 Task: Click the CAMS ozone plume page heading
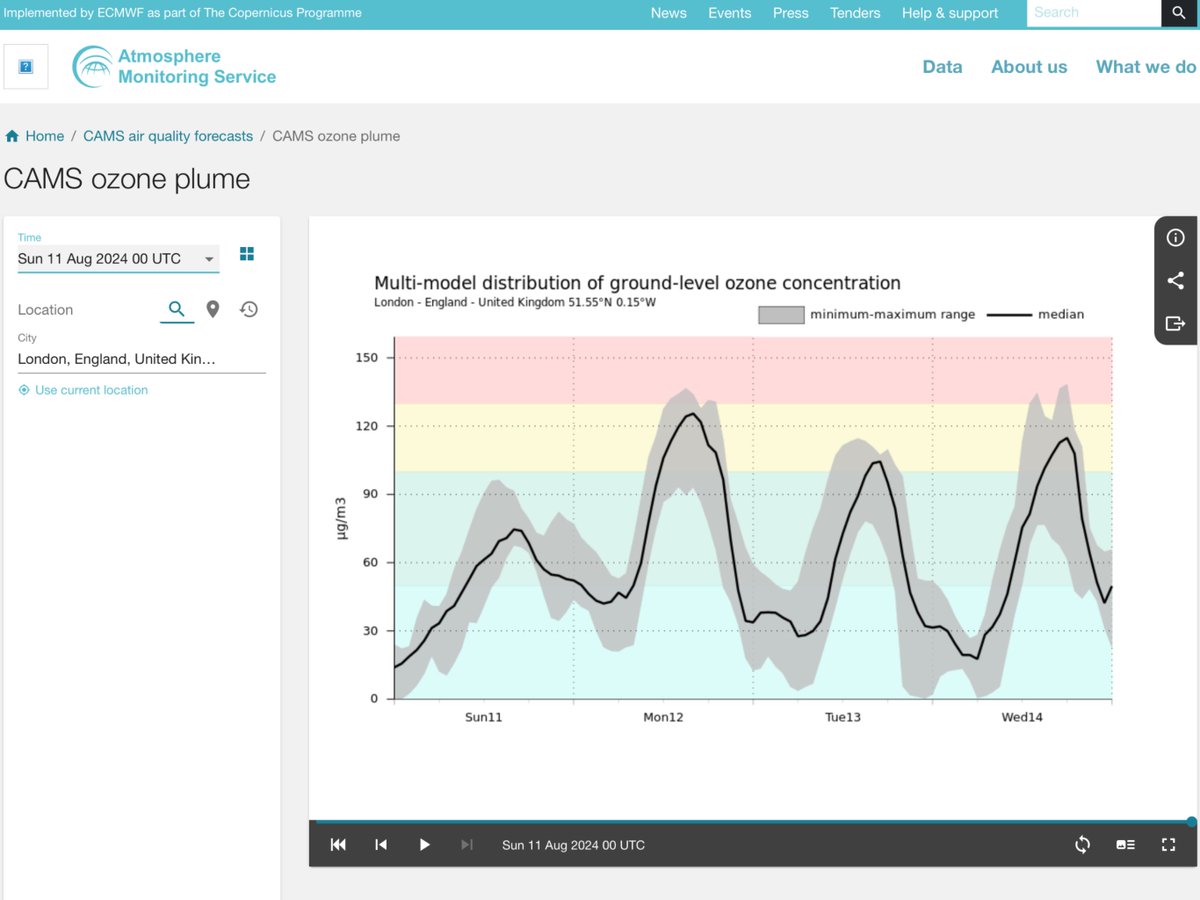pos(127,179)
